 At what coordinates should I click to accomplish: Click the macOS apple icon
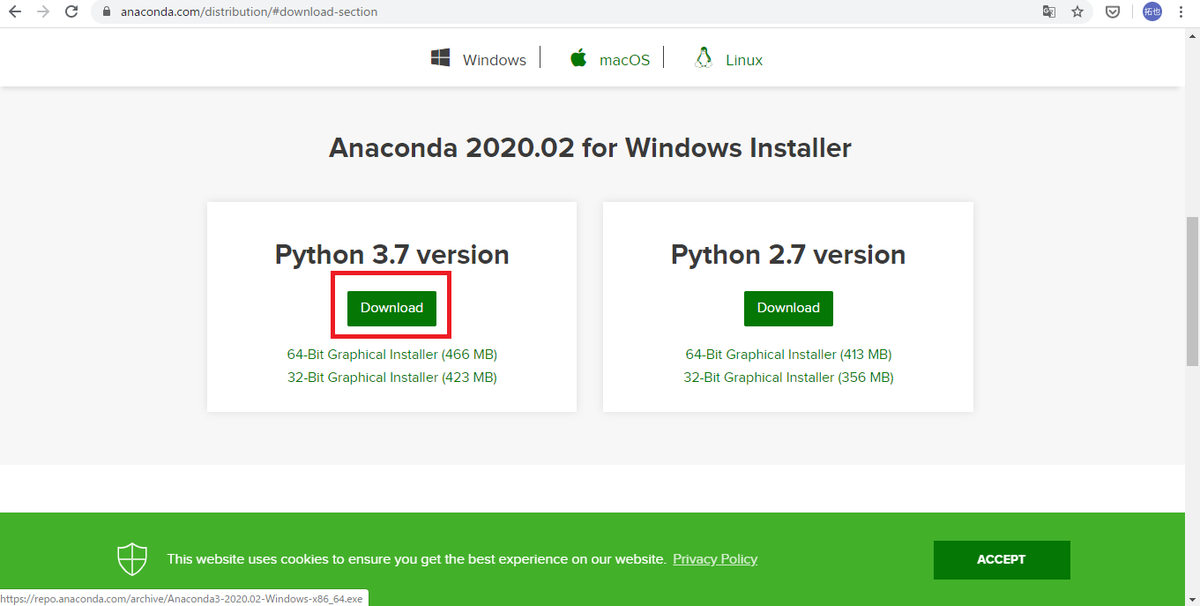pyautogui.click(x=578, y=57)
